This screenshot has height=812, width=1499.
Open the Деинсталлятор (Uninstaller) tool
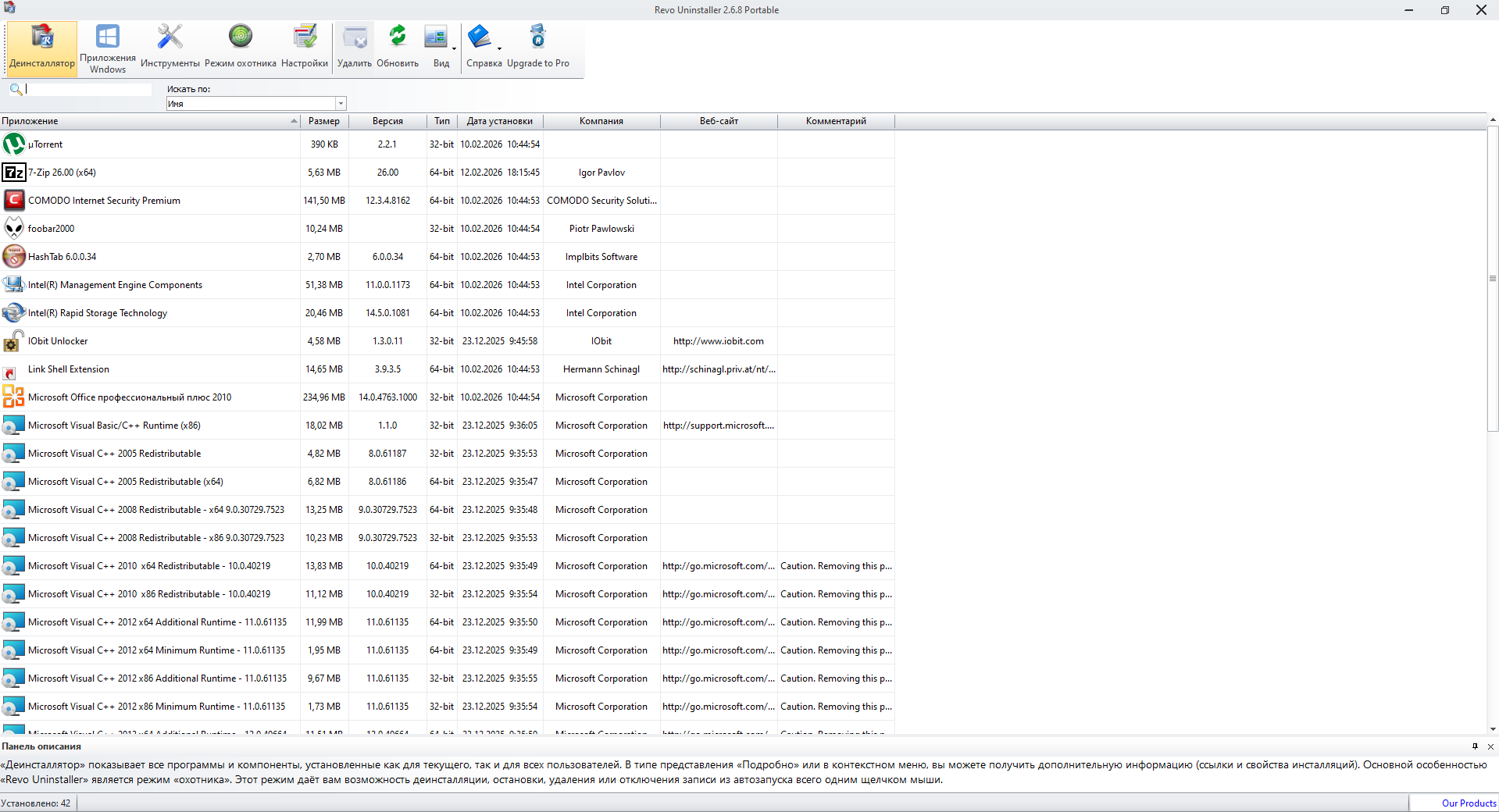(42, 48)
